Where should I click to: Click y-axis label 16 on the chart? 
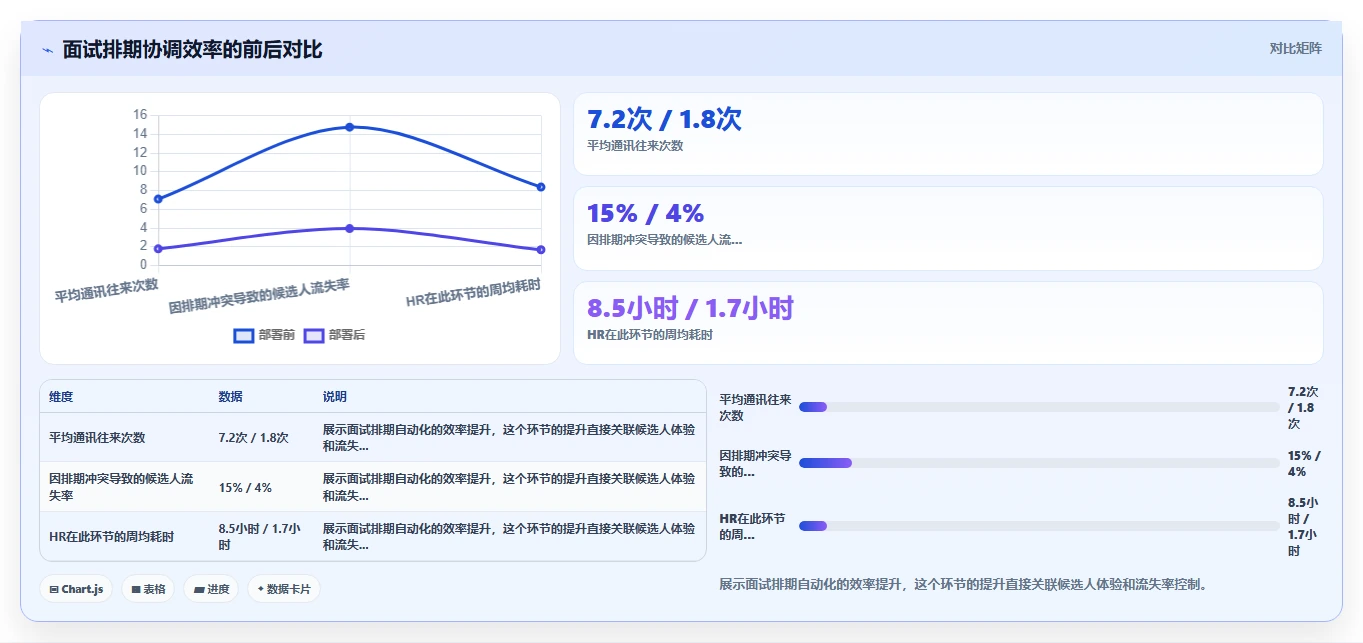point(140,115)
